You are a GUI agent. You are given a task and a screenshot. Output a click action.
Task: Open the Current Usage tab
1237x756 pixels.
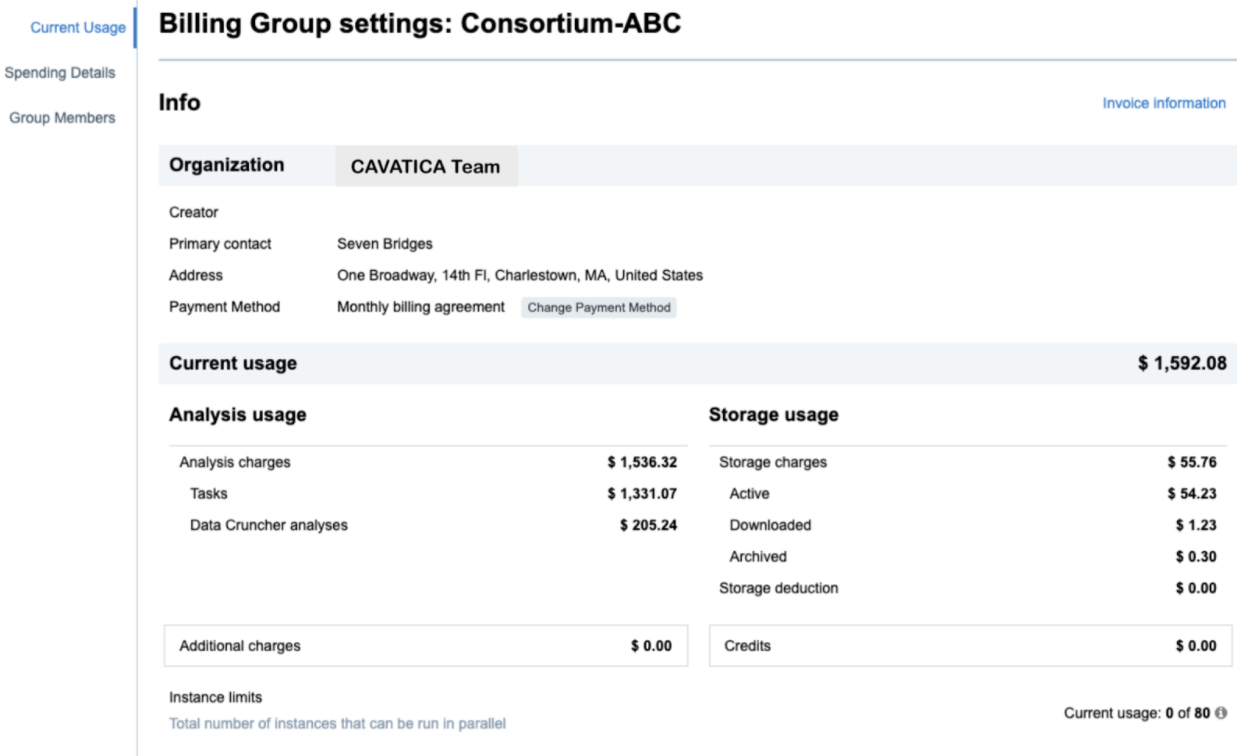(x=78, y=28)
